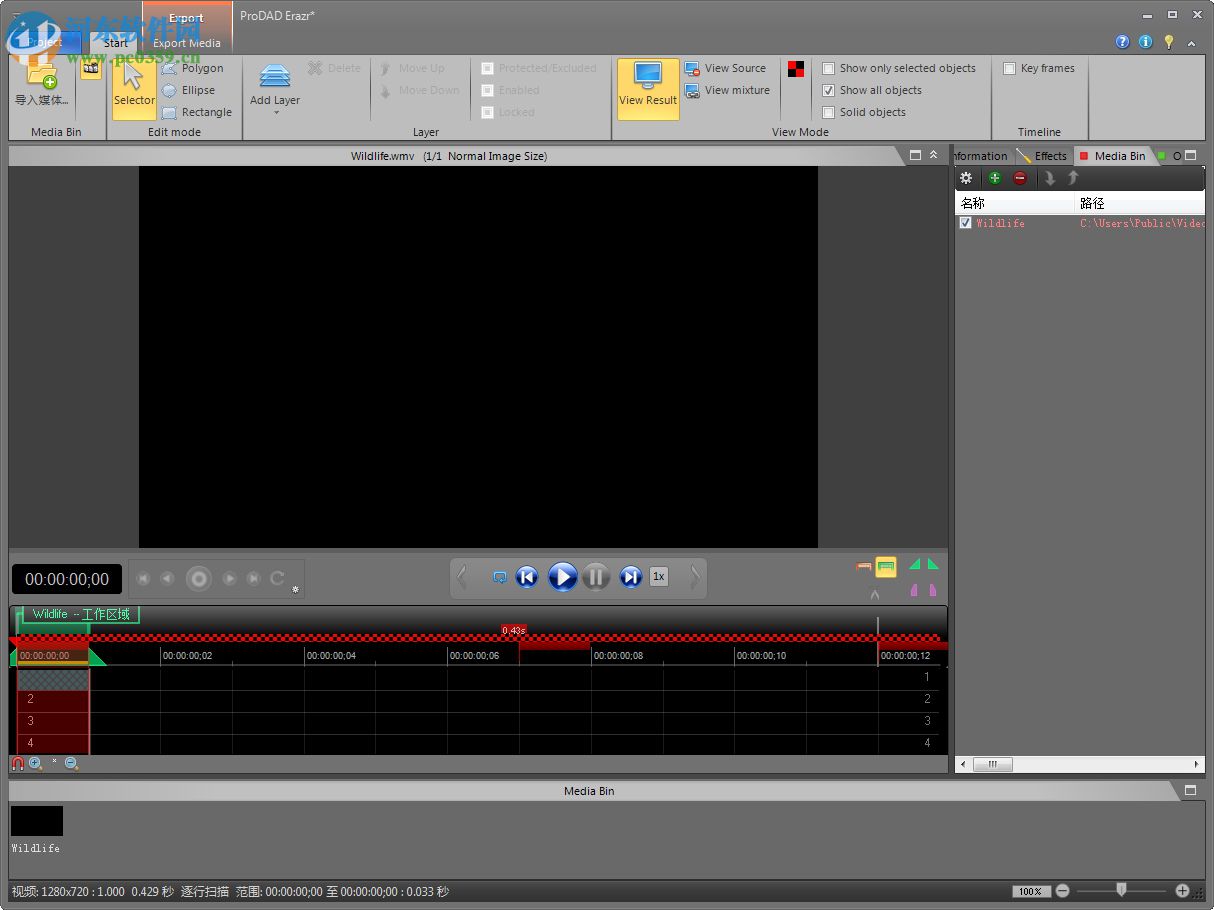Screen dimensions: 1214x910
Task: Open the blue question mark Help icon
Action: 1122,42
